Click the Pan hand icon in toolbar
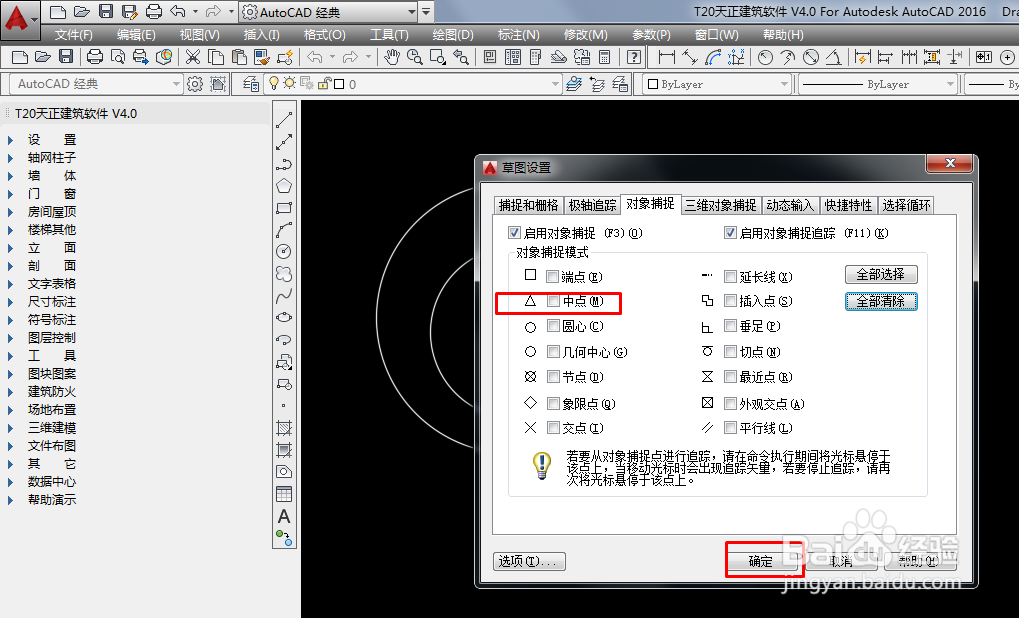 click(x=391, y=57)
